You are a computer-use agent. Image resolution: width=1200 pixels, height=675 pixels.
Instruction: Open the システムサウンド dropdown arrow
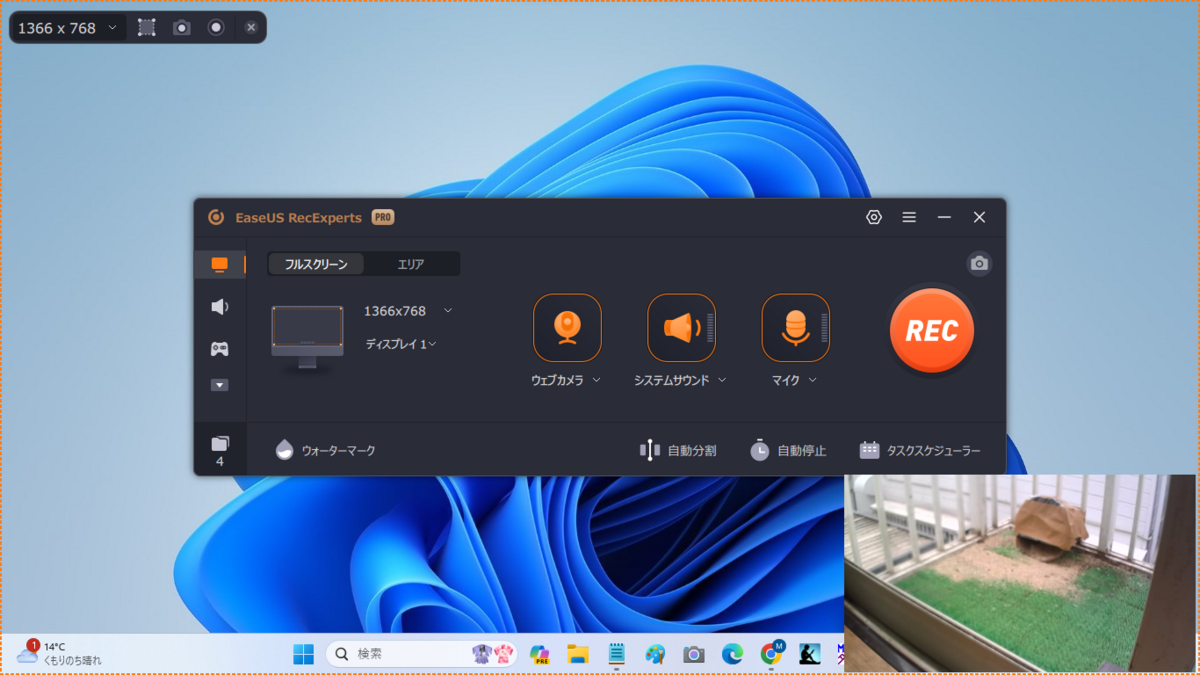(722, 381)
